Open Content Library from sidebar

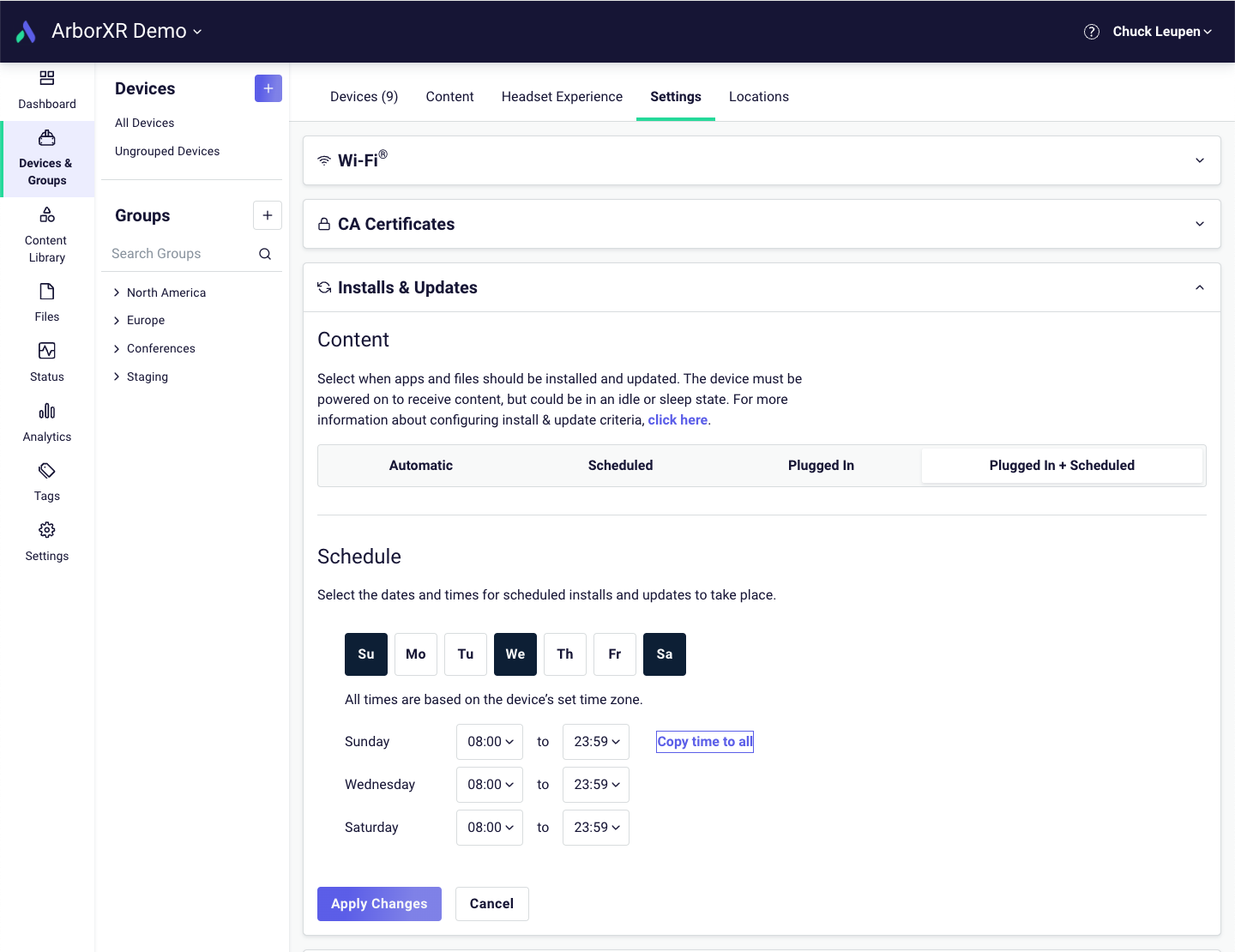47,215
